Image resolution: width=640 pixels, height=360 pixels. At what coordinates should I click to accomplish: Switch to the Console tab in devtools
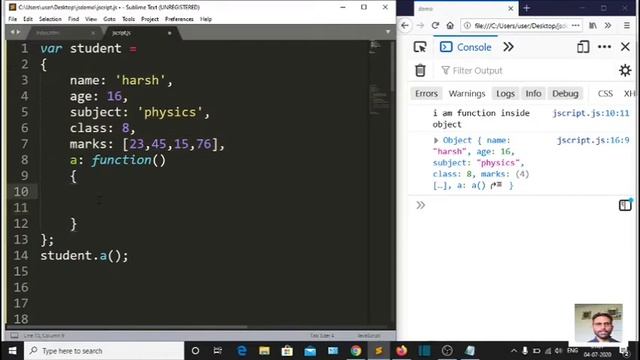coord(466,47)
